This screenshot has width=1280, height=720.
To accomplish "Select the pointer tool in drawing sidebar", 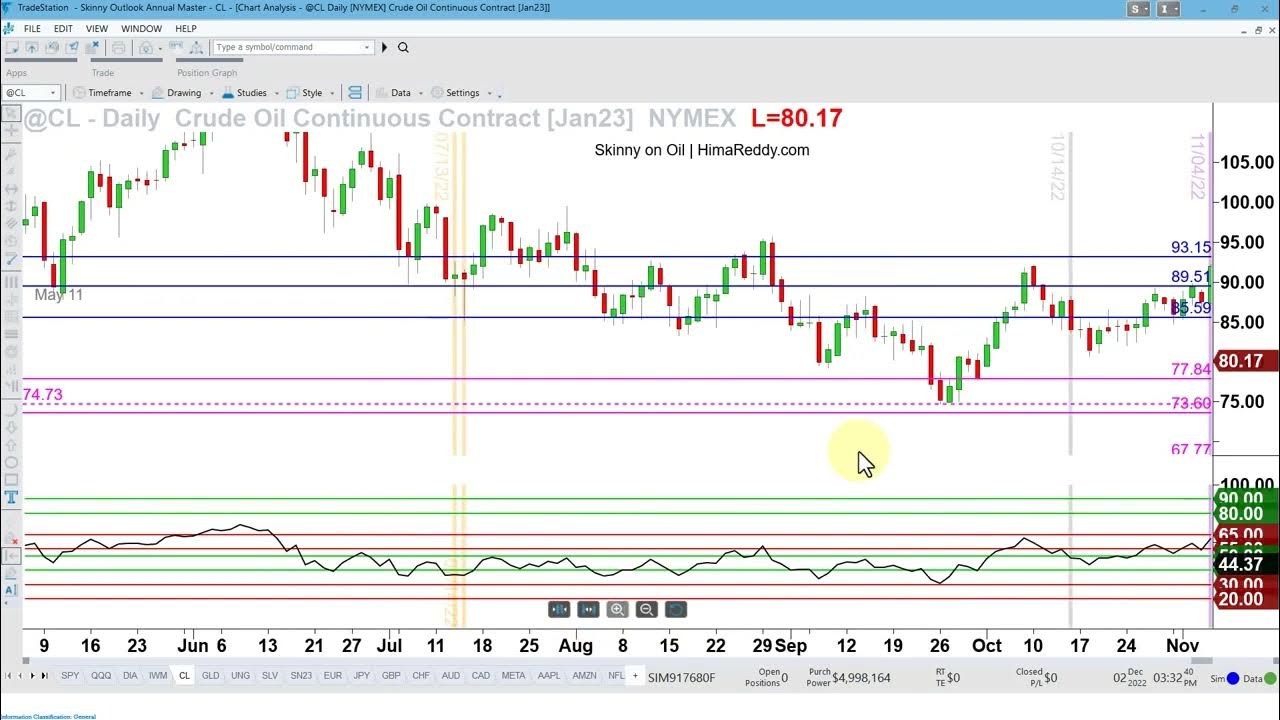I will (11, 112).
